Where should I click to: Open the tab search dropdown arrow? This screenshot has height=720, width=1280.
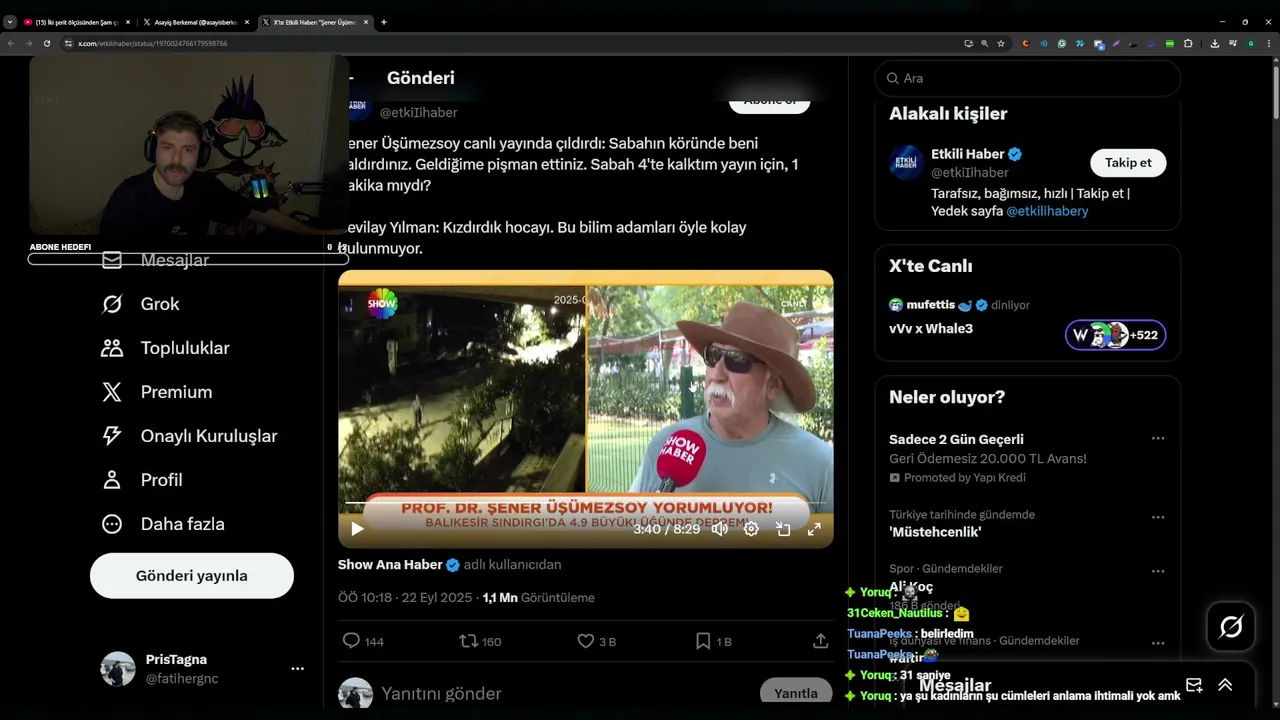(10, 22)
